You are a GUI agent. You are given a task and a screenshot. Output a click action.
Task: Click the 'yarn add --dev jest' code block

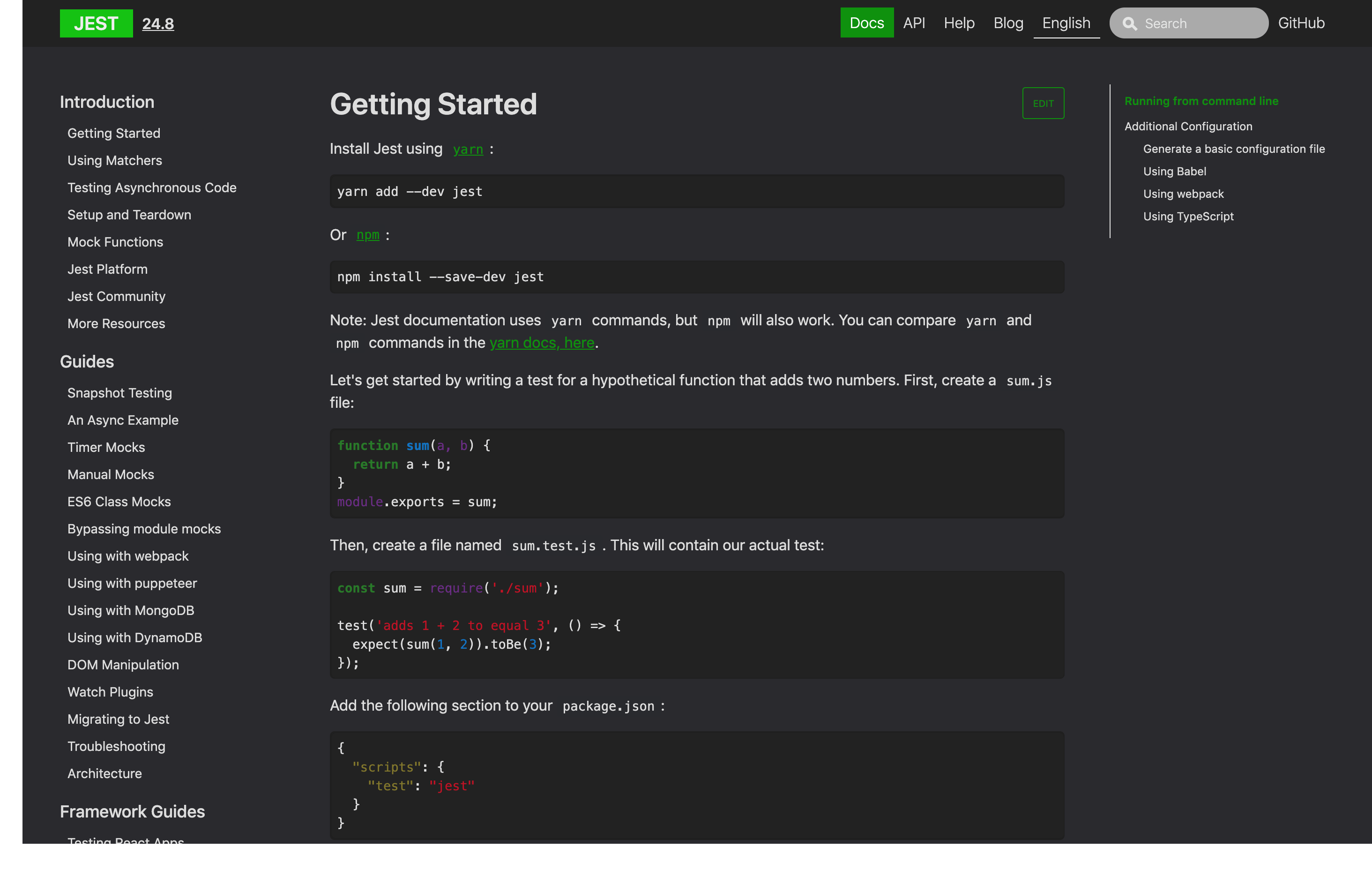pyautogui.click(x=696, y=192)
